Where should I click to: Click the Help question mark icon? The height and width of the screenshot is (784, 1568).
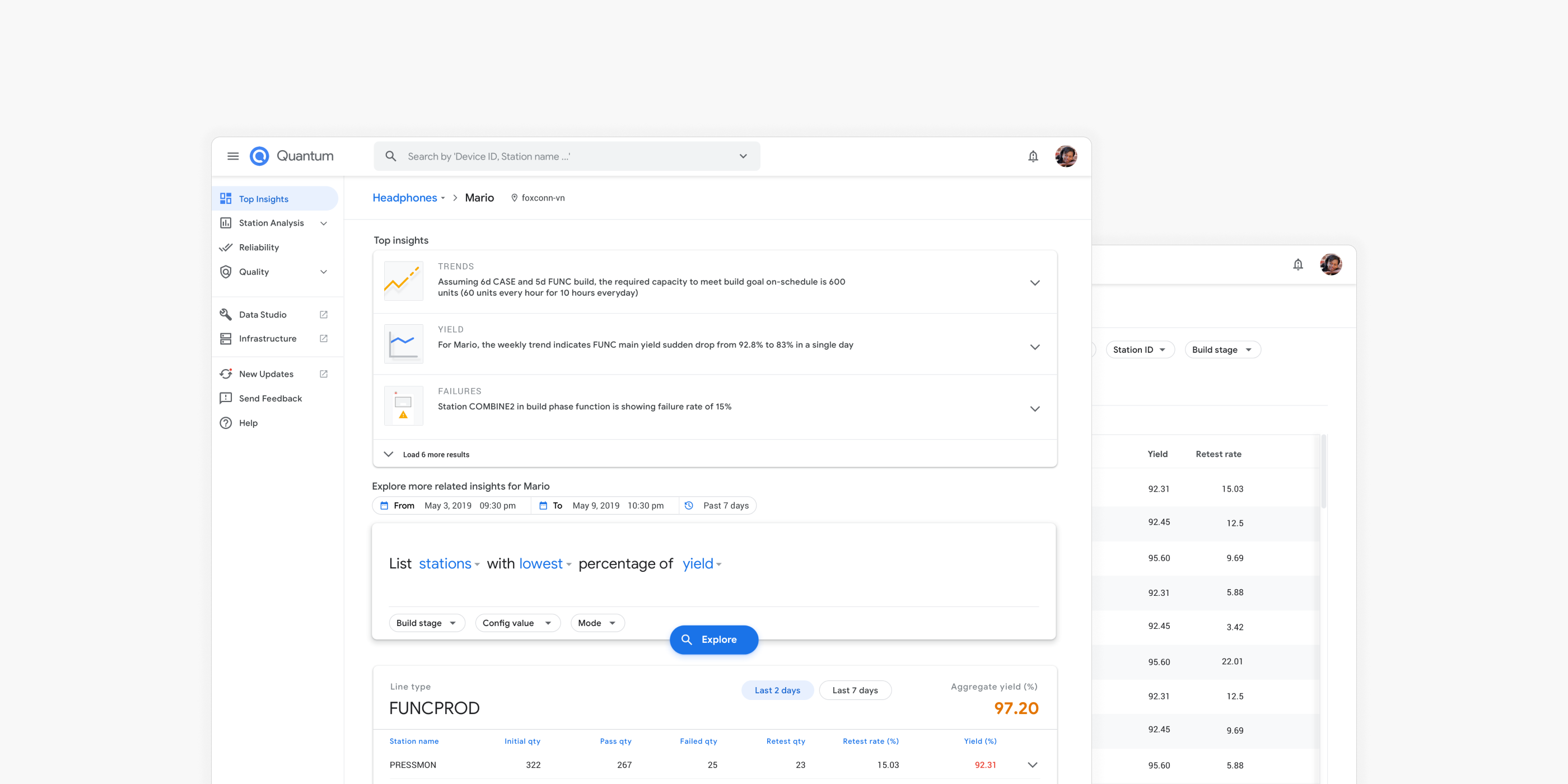tap(226, 423)
